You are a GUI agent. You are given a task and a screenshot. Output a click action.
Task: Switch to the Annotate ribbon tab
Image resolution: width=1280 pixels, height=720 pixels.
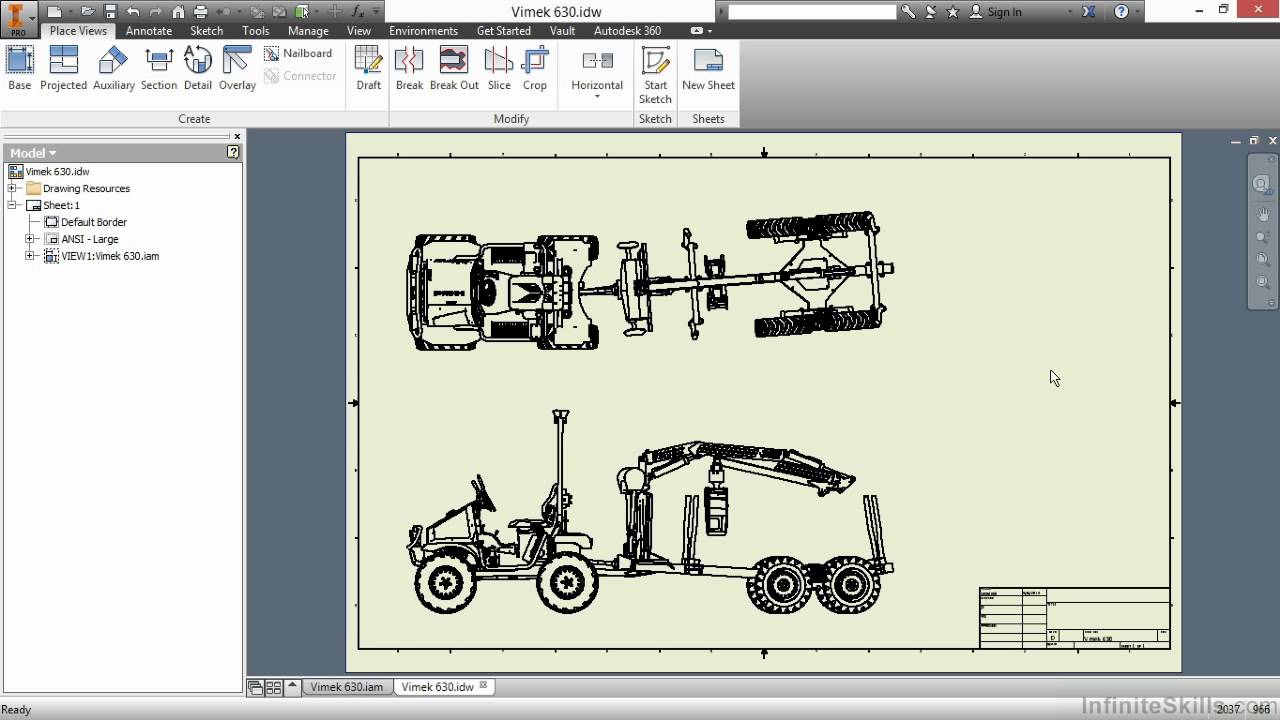pos(148,31)
